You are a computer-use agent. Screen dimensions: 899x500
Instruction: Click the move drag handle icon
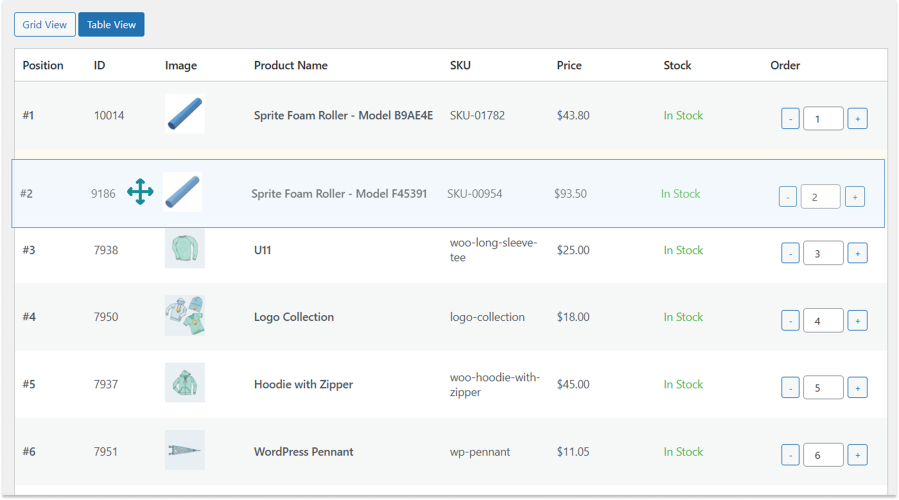(x=140, y=193)
